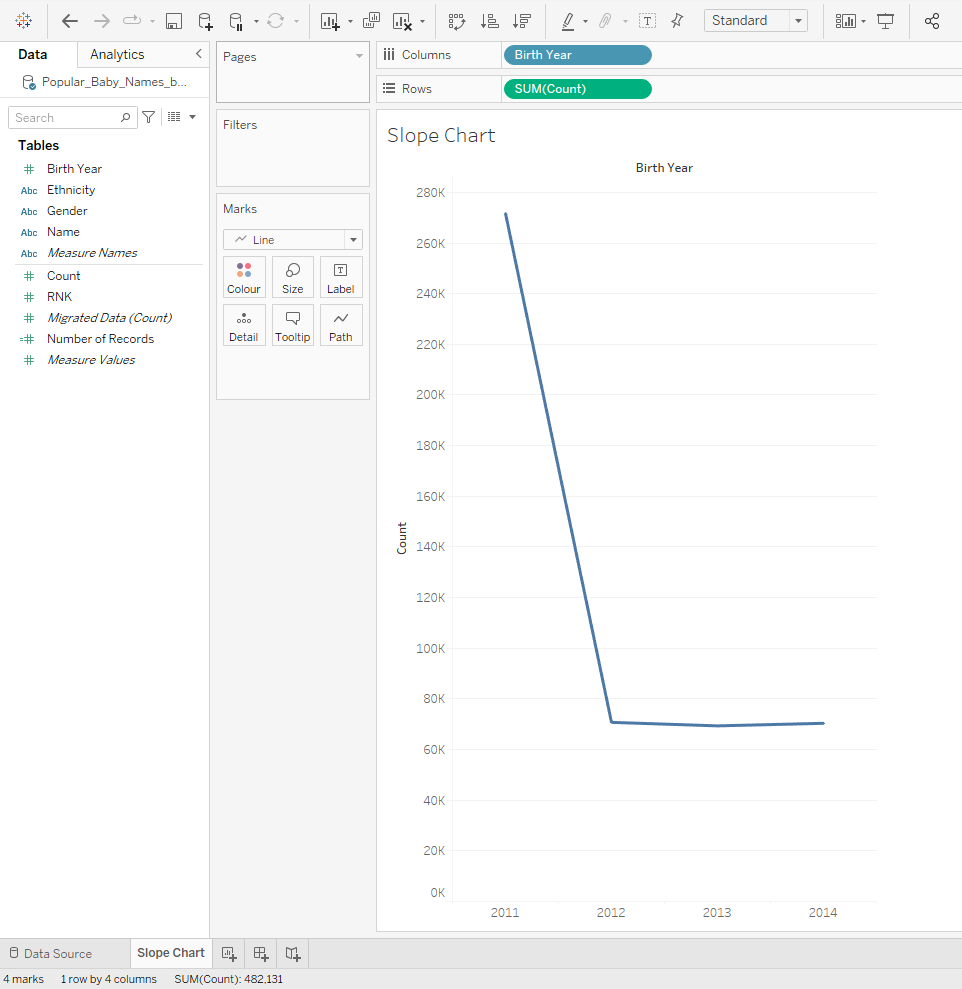Viewport: 962px width, 989px height.
Task: Click the Share workbook icon
Action: (932, 21)
